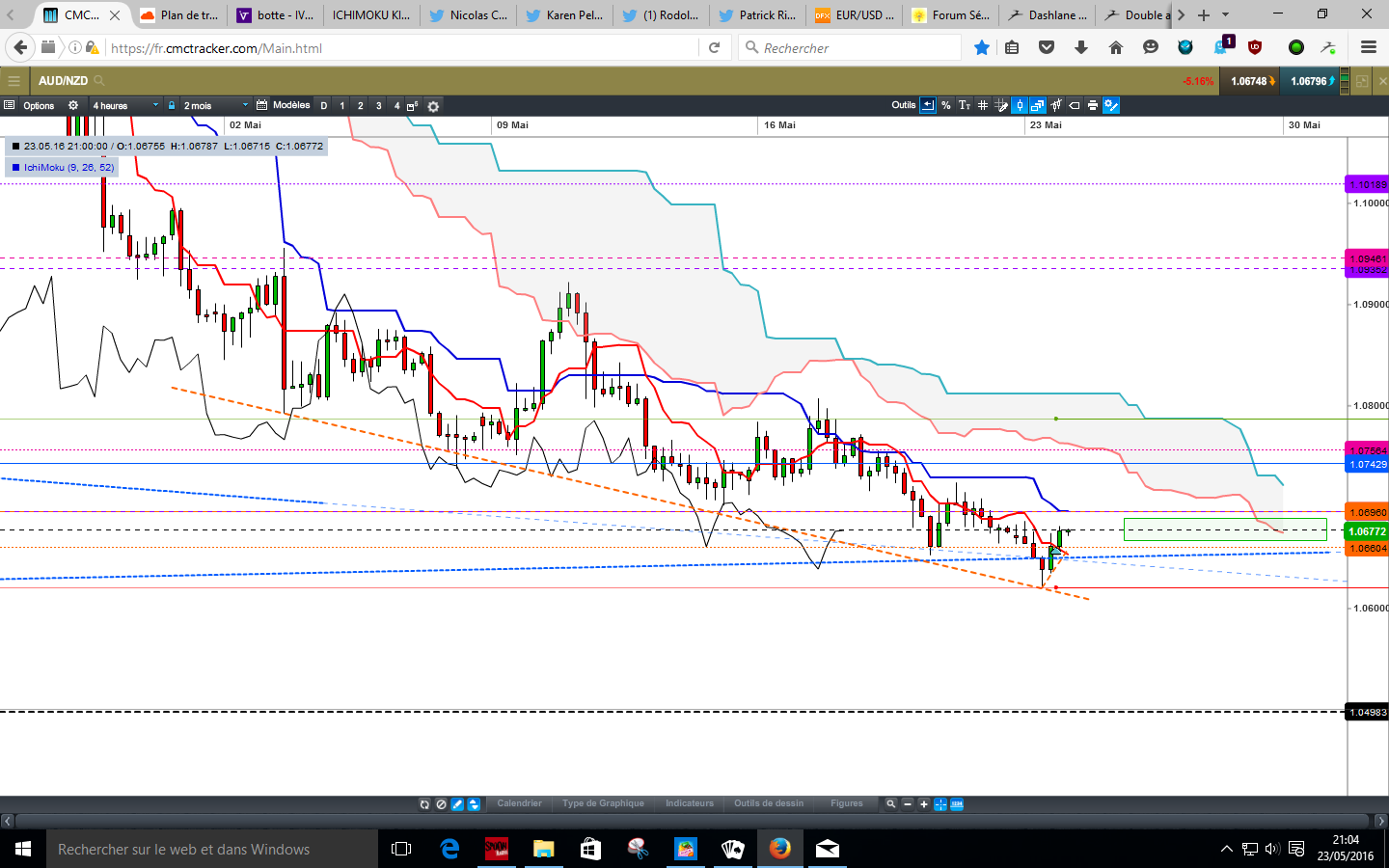The height and width of the screenshot is (868, 1389).
Task: Click the Firefox Rechercher search box
Action: coord(849,47)
